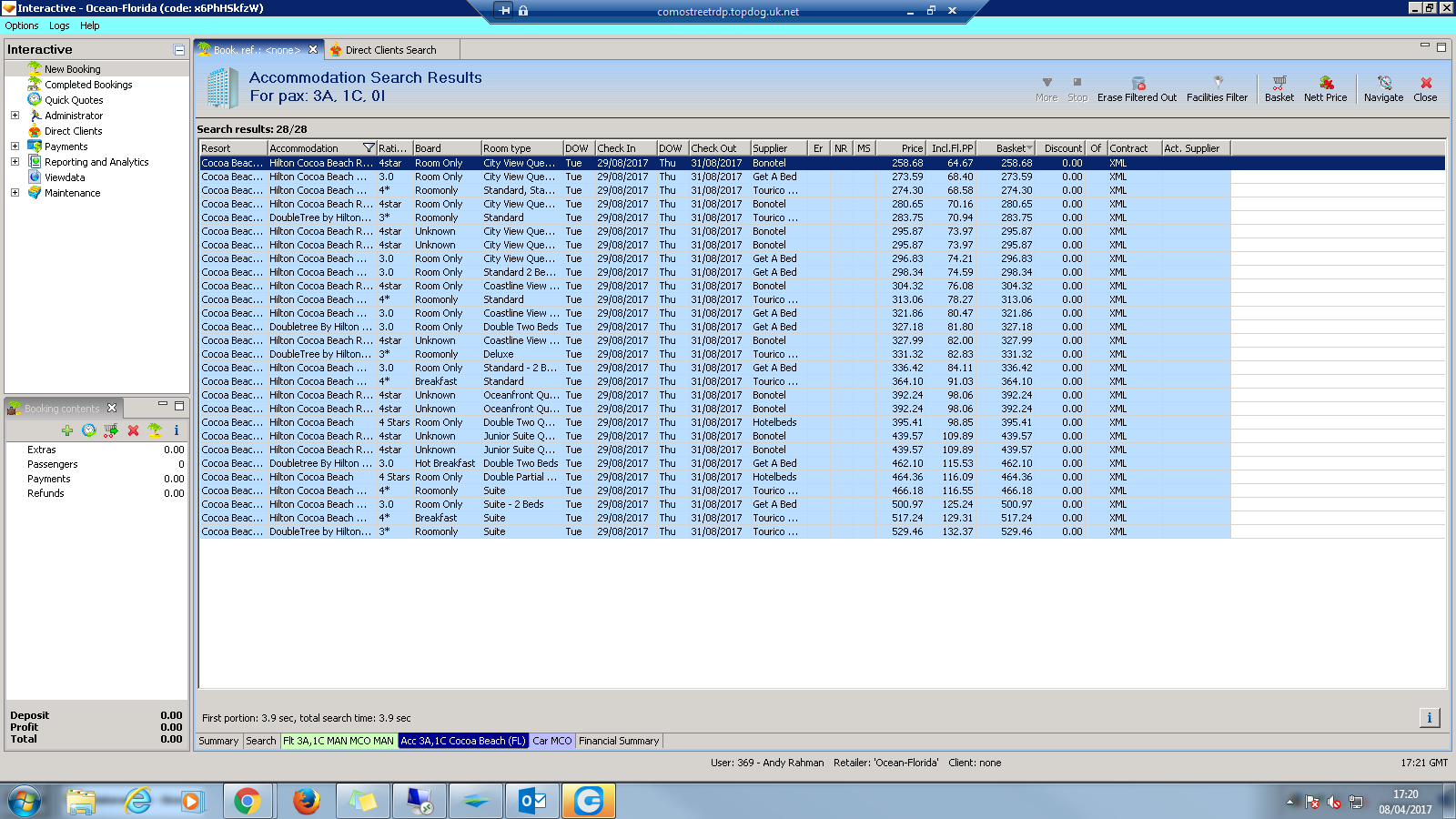Sort by the Board column header

click(x=446, y=148)
